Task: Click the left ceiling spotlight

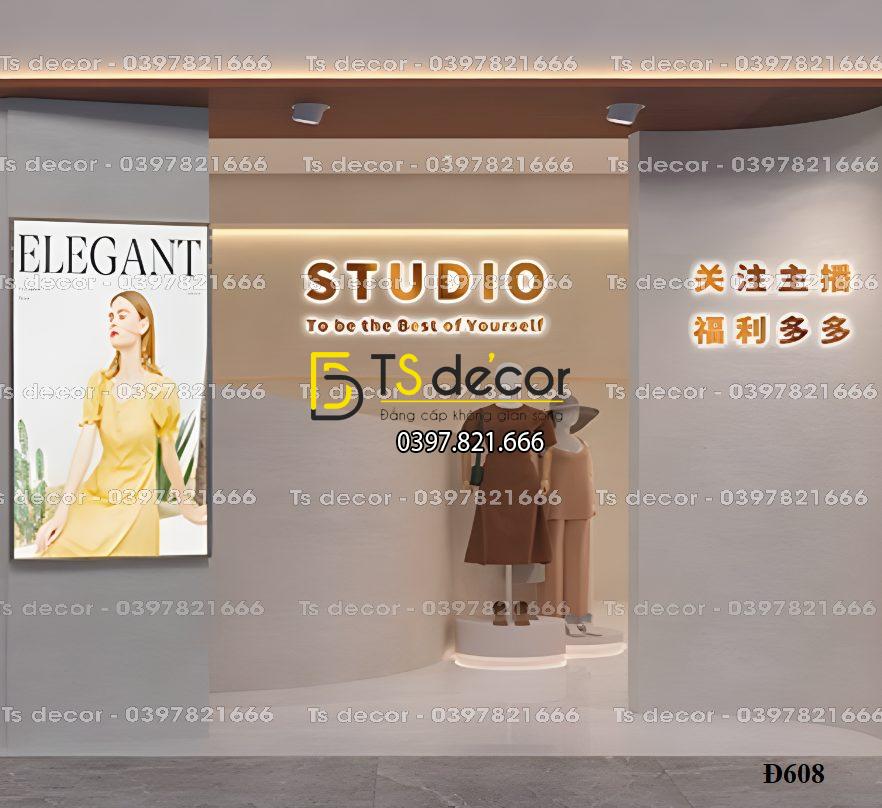Action: [310, 113]
